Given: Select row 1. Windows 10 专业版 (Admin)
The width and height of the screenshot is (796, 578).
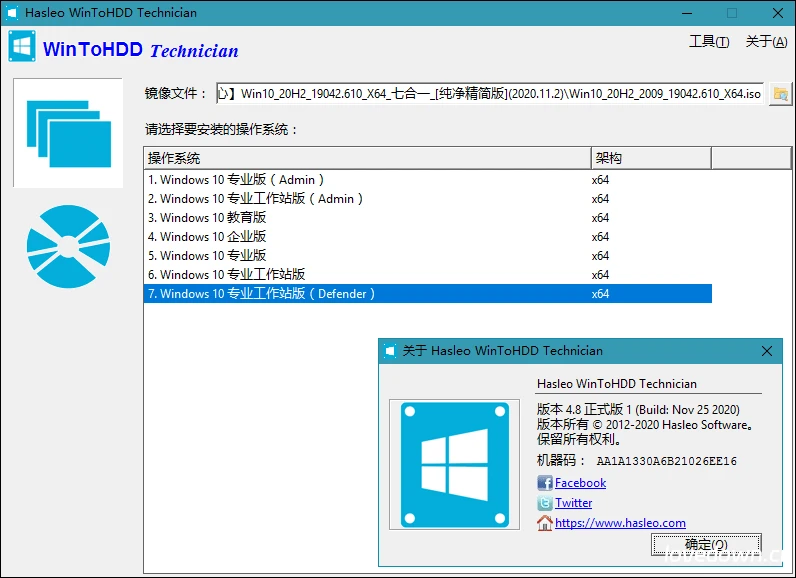Looking at the screenshot, I should coord(427,180).
